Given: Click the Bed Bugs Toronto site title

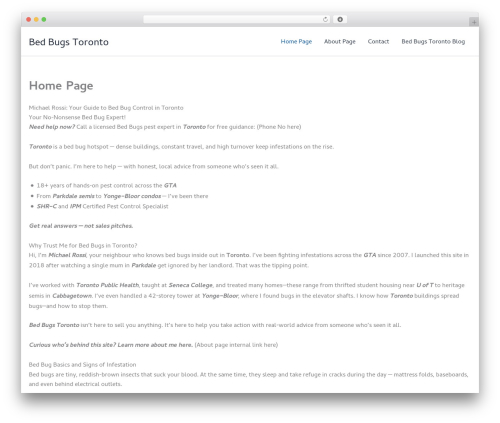Looking at the screenshot, I should [x=69, y=42].
